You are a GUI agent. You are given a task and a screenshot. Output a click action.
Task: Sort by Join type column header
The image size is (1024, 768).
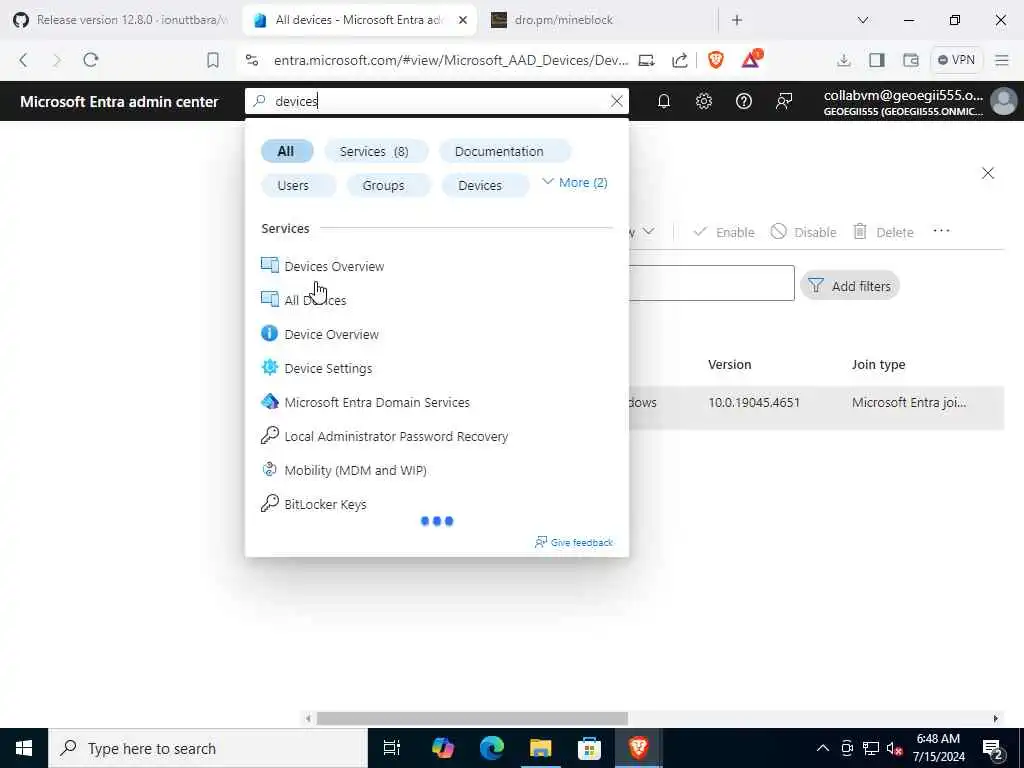pyautogui.click(x=878, y=364)
